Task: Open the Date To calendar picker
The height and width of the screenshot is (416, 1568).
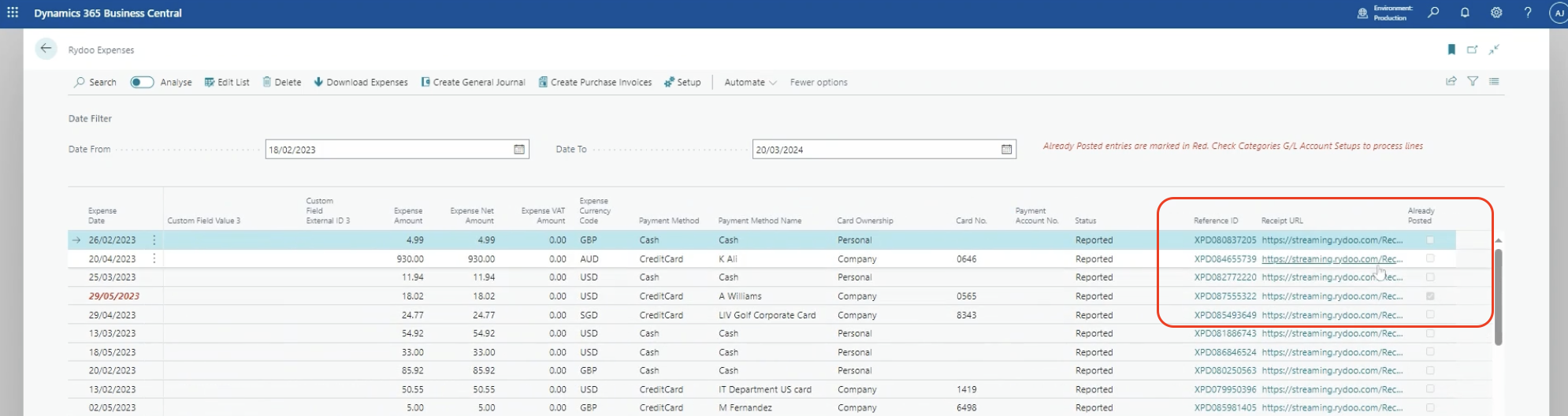Action: 1006,149
